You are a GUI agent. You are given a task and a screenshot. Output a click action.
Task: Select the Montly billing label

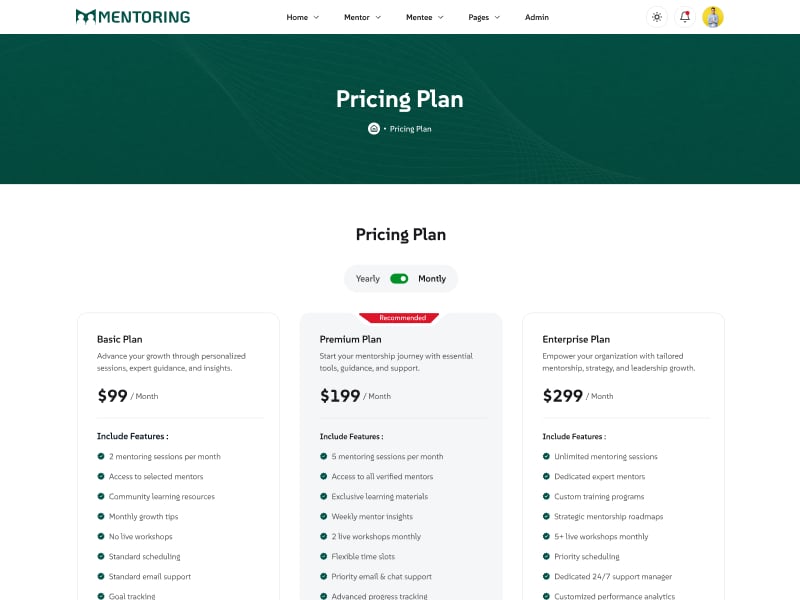tap(432, 279)
